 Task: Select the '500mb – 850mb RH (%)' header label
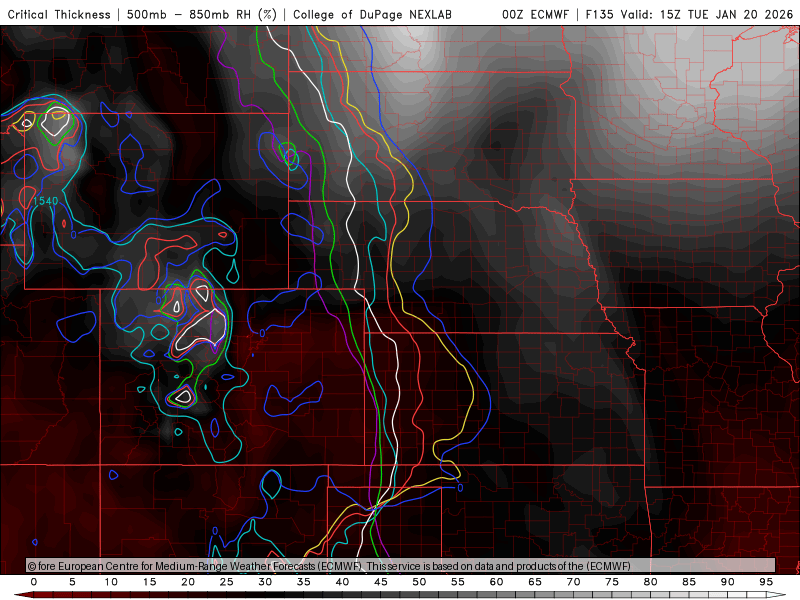point(202,14)
